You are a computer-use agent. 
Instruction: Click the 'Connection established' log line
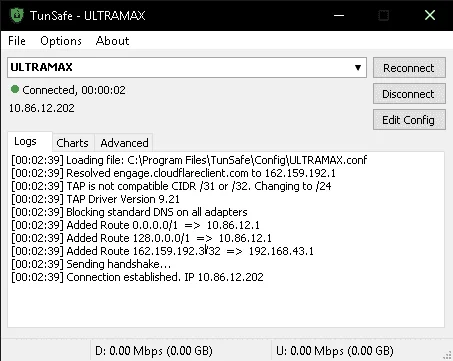pos(137,277)
